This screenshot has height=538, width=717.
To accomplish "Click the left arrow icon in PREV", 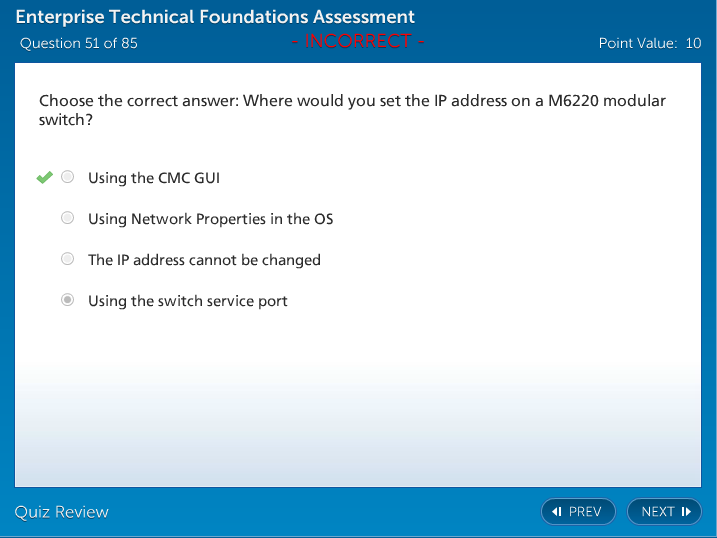I will click(x=557, y=512).
